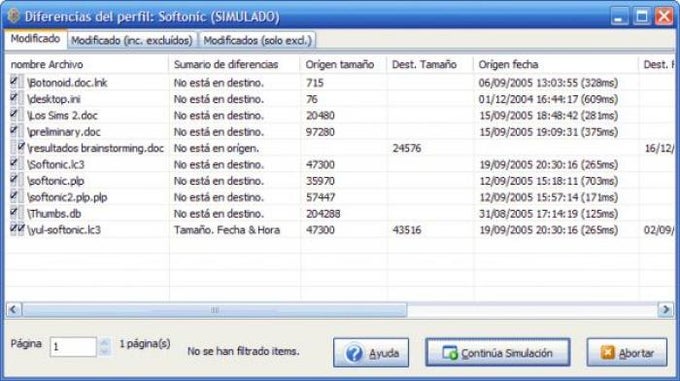Select the file name \Softonic.lc3

tap(56, 165)
